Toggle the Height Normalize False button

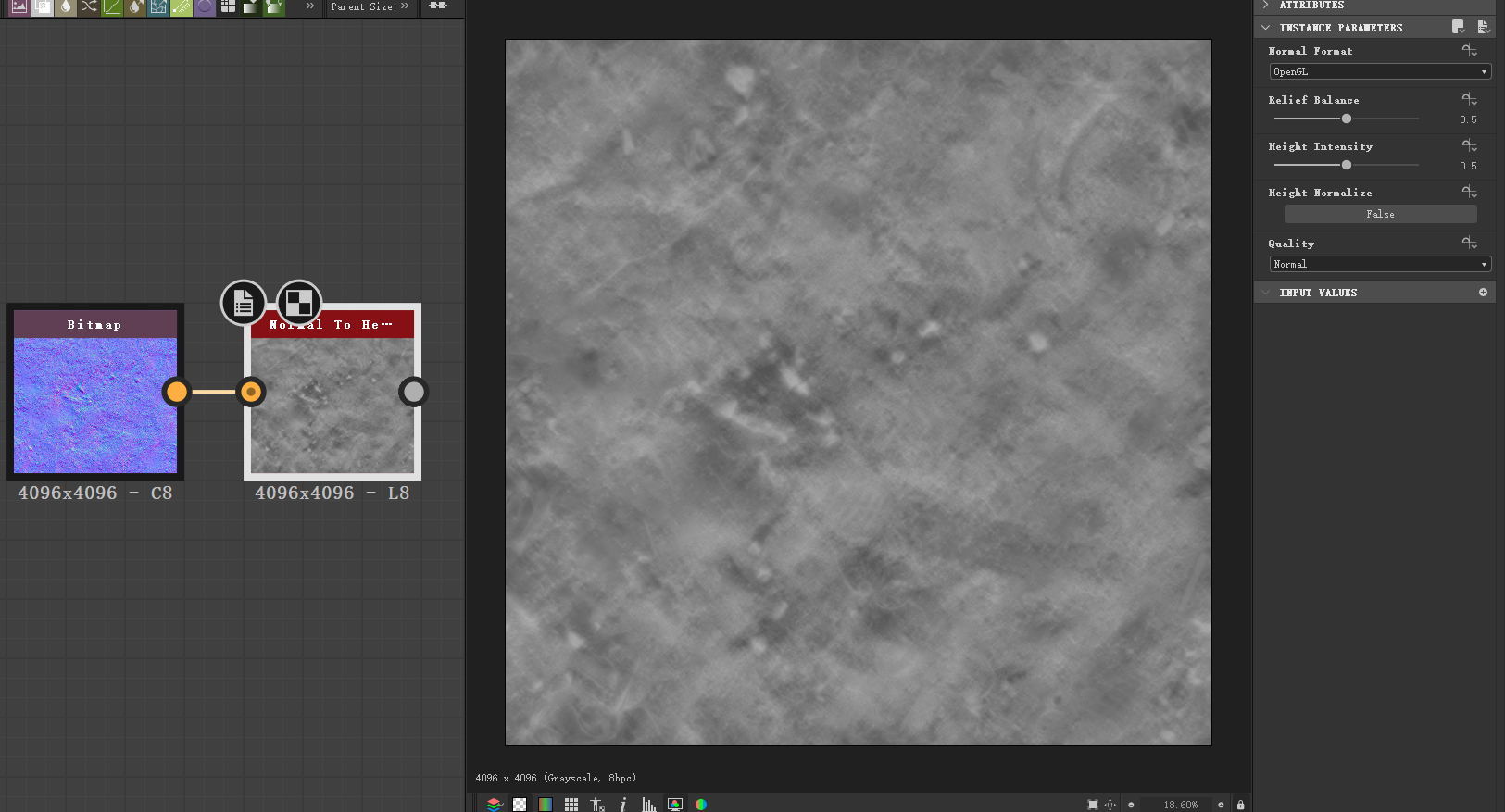[1380, 214]
